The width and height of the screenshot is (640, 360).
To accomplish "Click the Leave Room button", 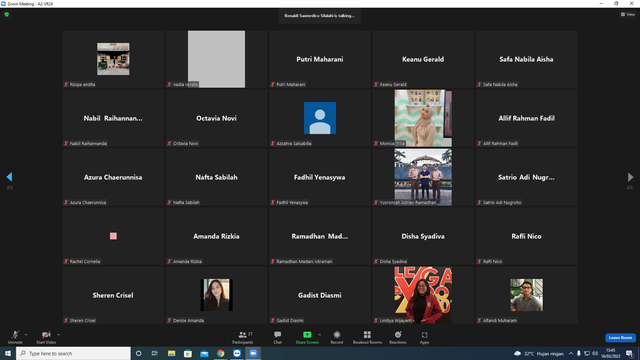I will (620, 338).
